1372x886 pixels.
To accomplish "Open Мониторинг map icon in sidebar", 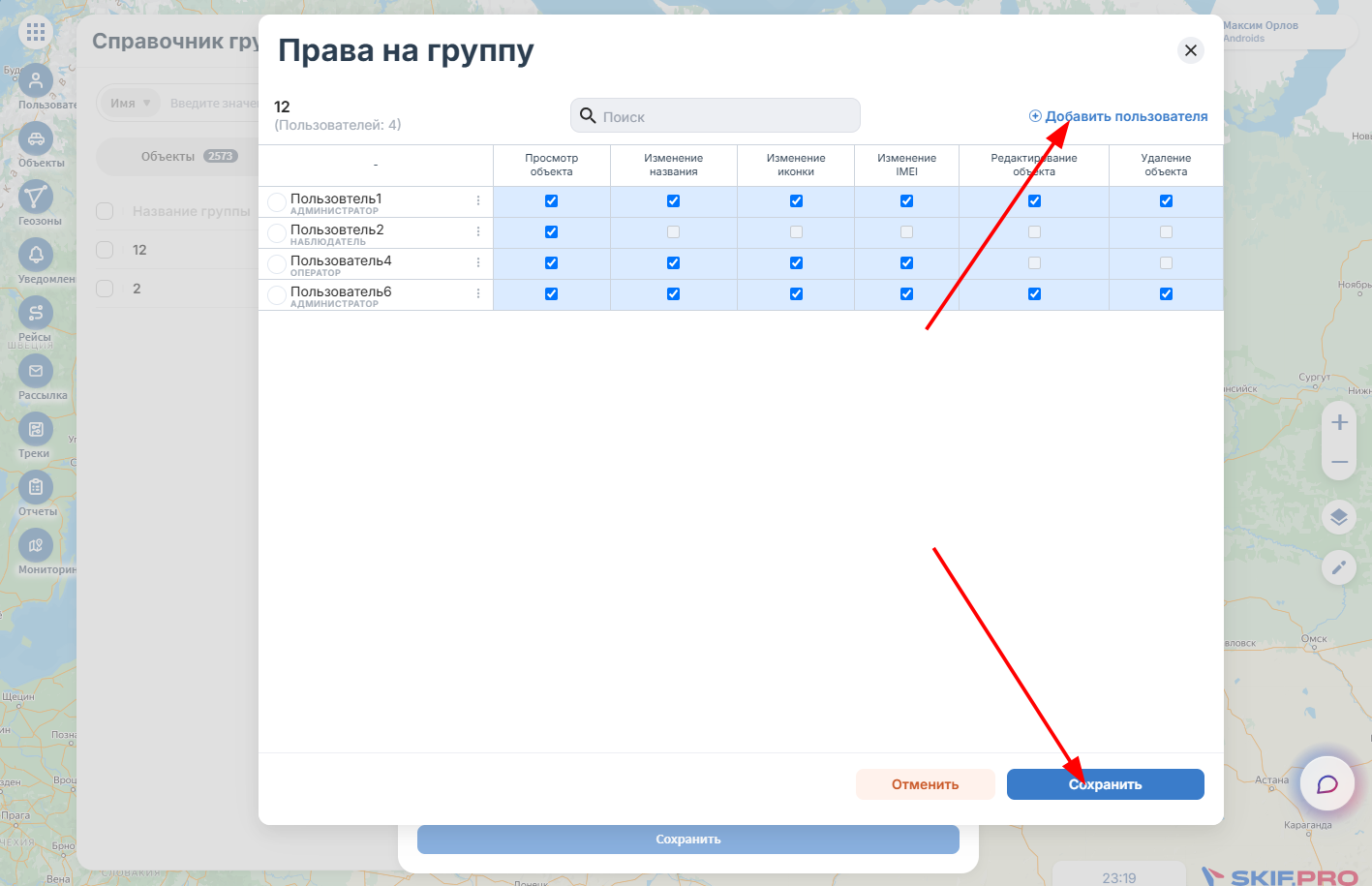I will (36, 545).
